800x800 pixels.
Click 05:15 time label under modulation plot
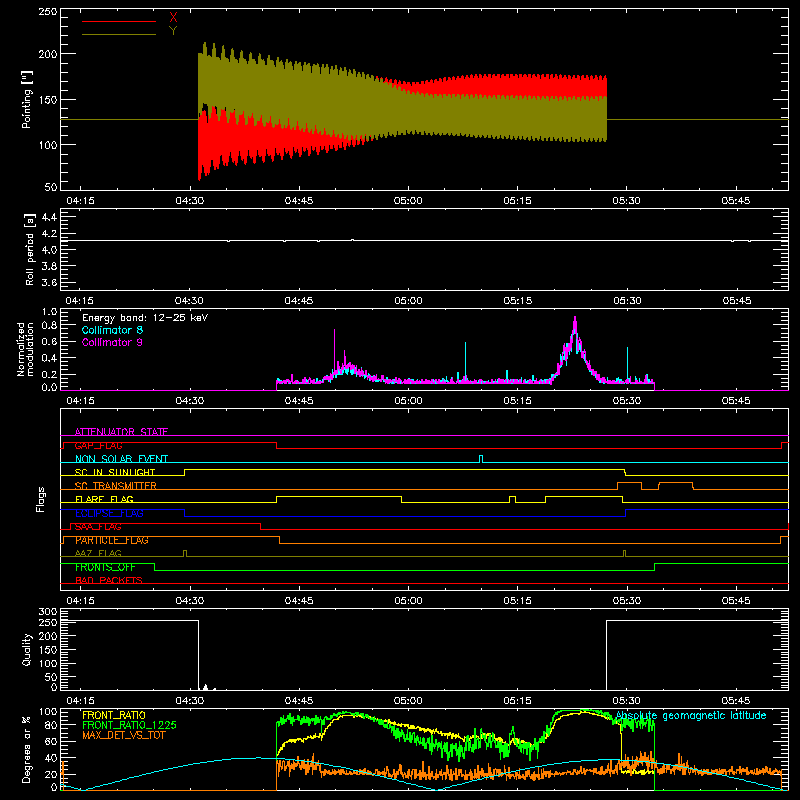(x=517, y=401)
